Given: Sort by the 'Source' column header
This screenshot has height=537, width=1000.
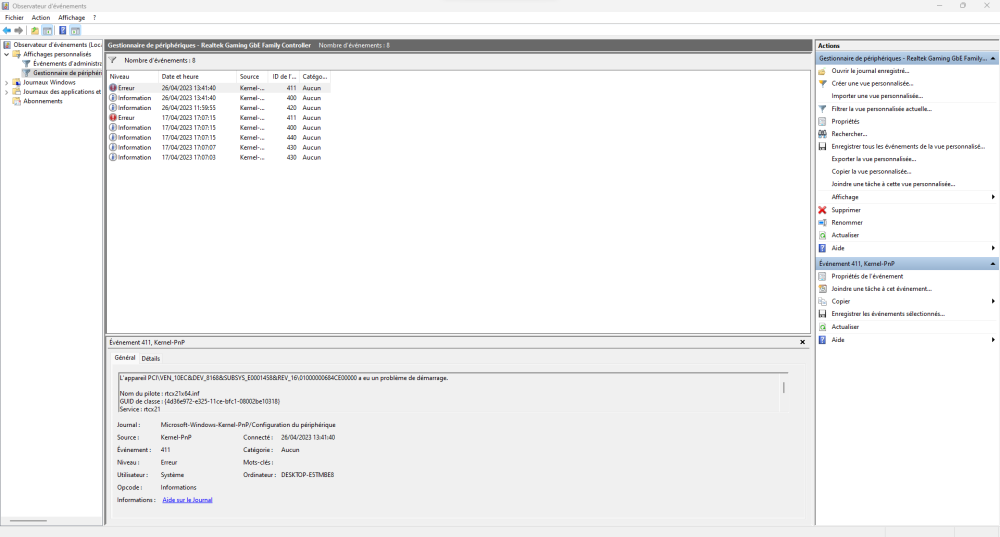Looking at the screenshot, I should 253,77.
